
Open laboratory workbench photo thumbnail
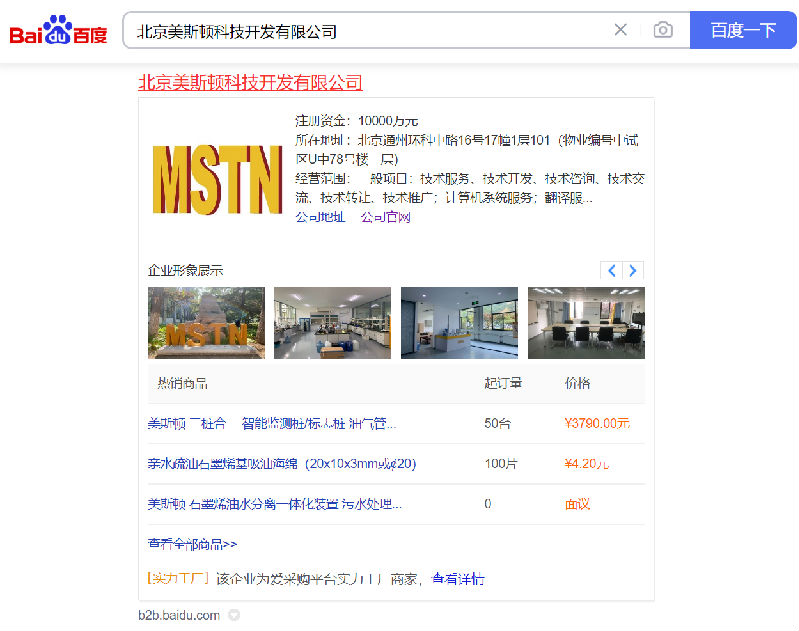[332, 323]
